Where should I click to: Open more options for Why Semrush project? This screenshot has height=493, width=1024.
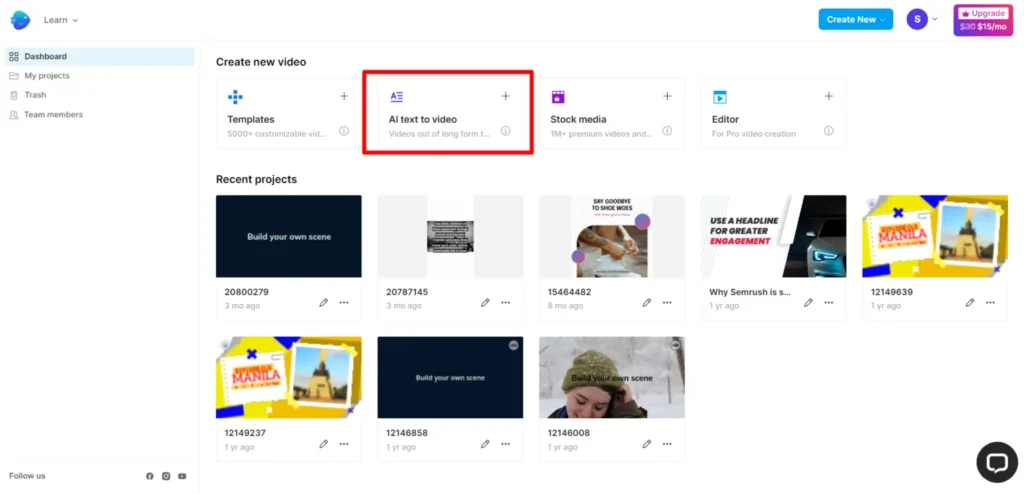click(829, 302)
